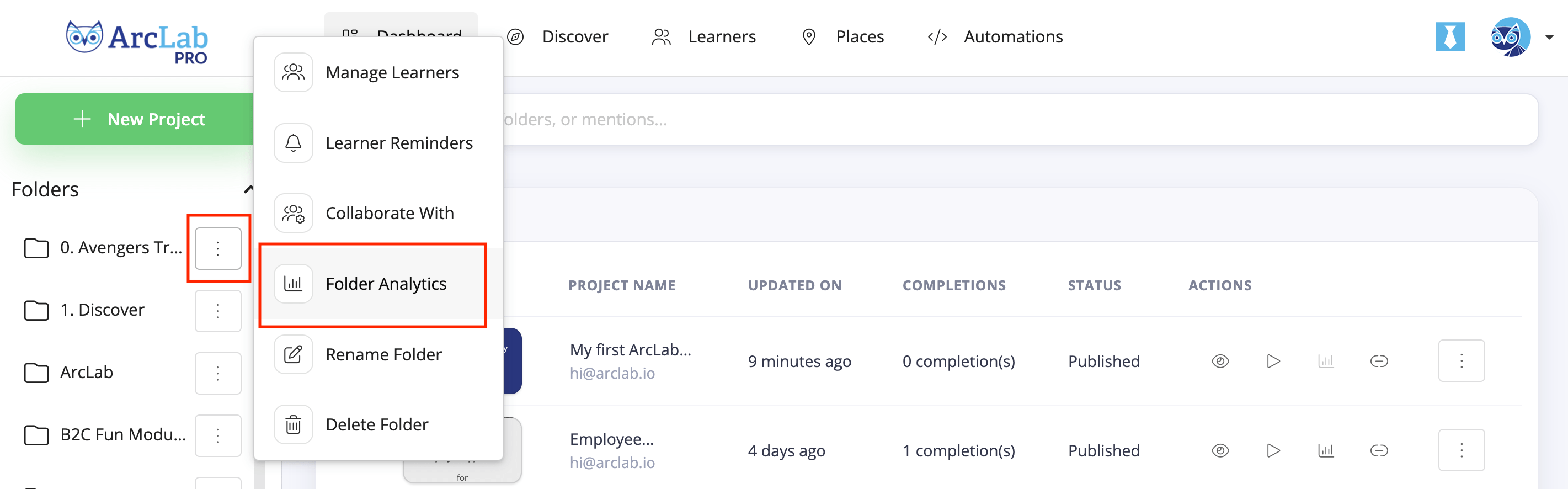Preview the Employee project eye icon

pos(1220,450)
